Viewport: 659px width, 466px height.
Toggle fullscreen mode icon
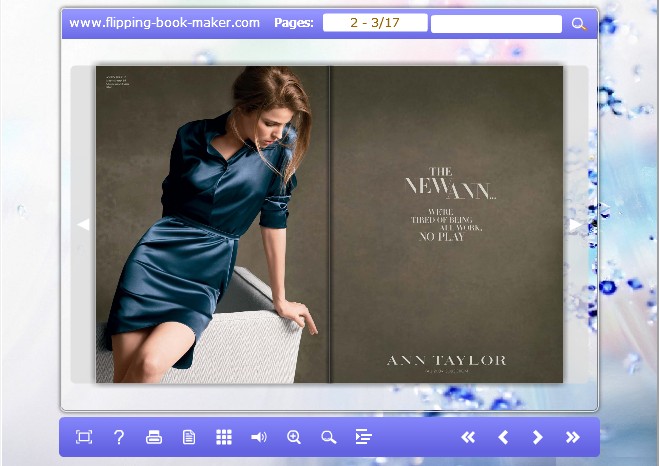tap(84, 437)
